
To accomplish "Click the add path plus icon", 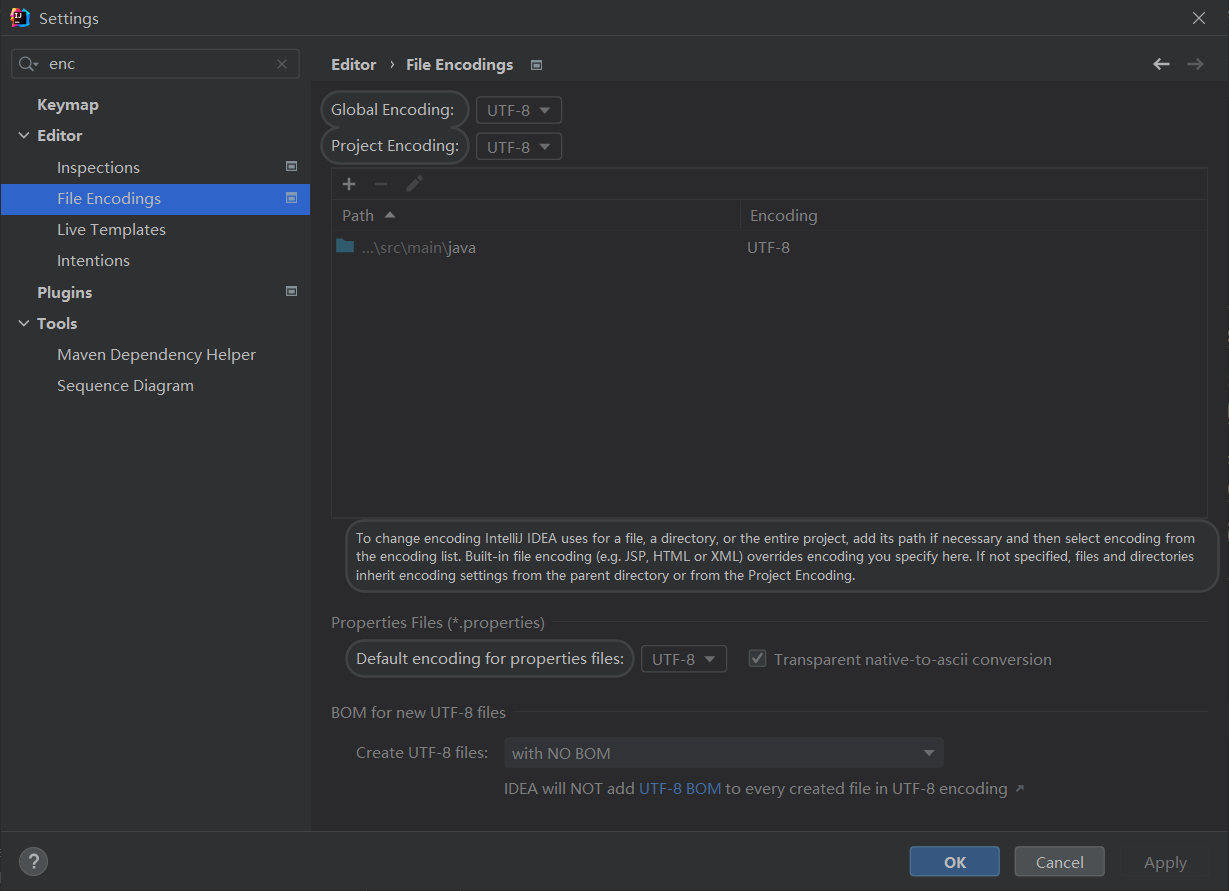I will pos(349,184).
